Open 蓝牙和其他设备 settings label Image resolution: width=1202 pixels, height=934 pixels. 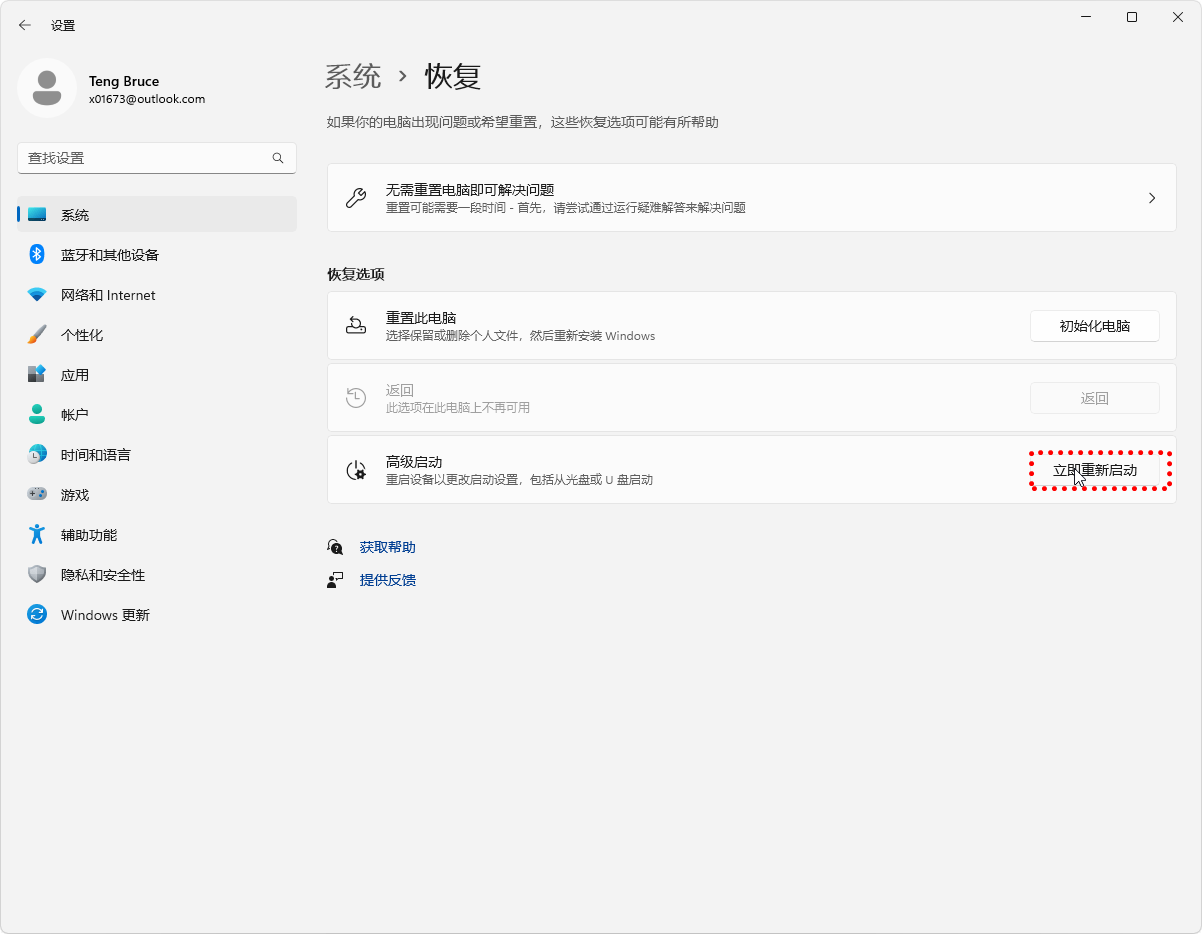click(110, 255)
